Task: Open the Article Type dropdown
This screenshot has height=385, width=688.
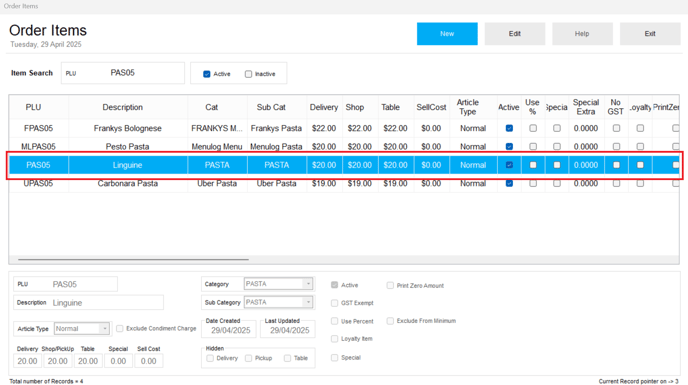Action: click(x=104, y=328)
